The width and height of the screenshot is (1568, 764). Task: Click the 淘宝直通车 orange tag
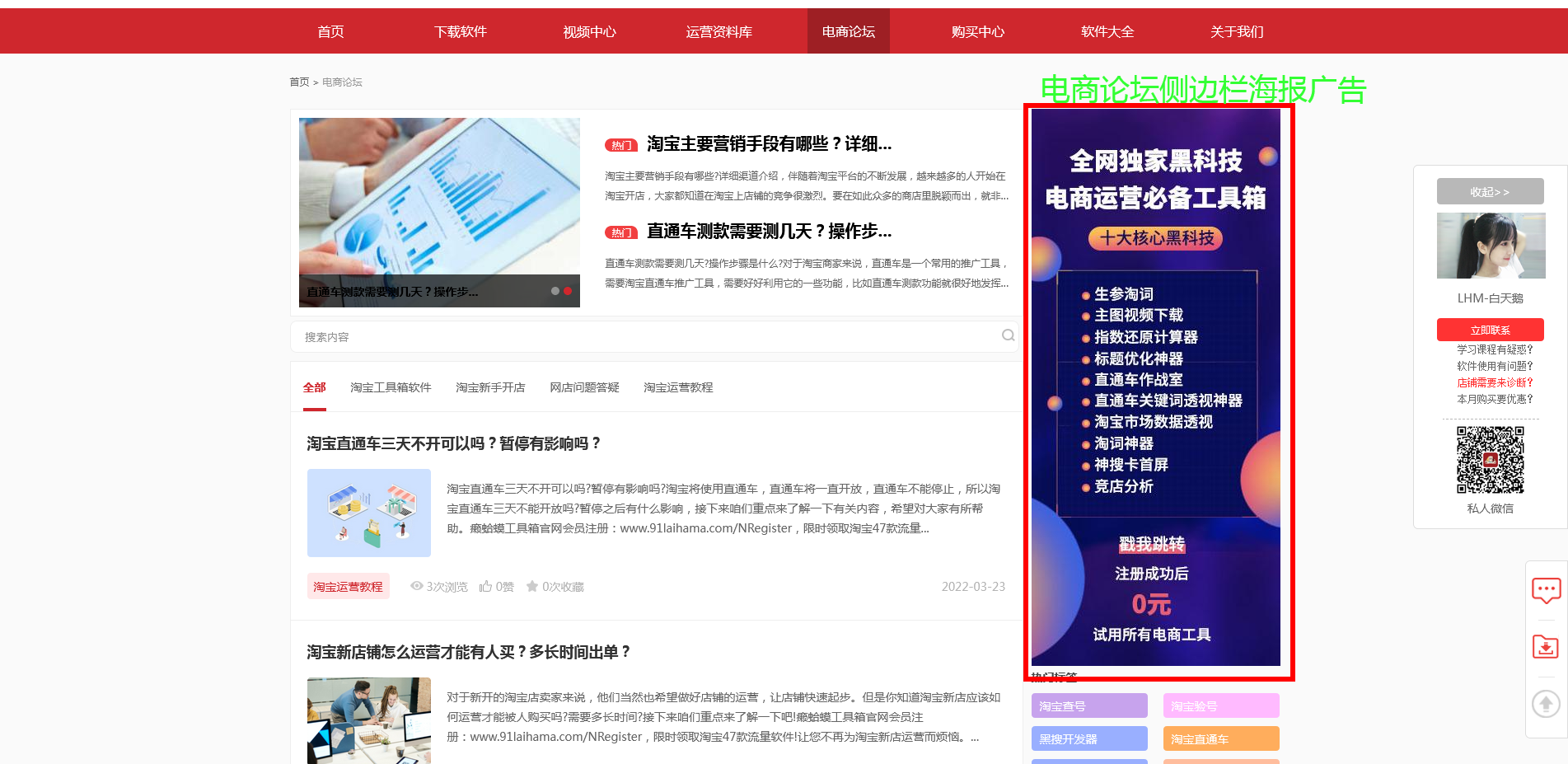(x=1221, y=738)
